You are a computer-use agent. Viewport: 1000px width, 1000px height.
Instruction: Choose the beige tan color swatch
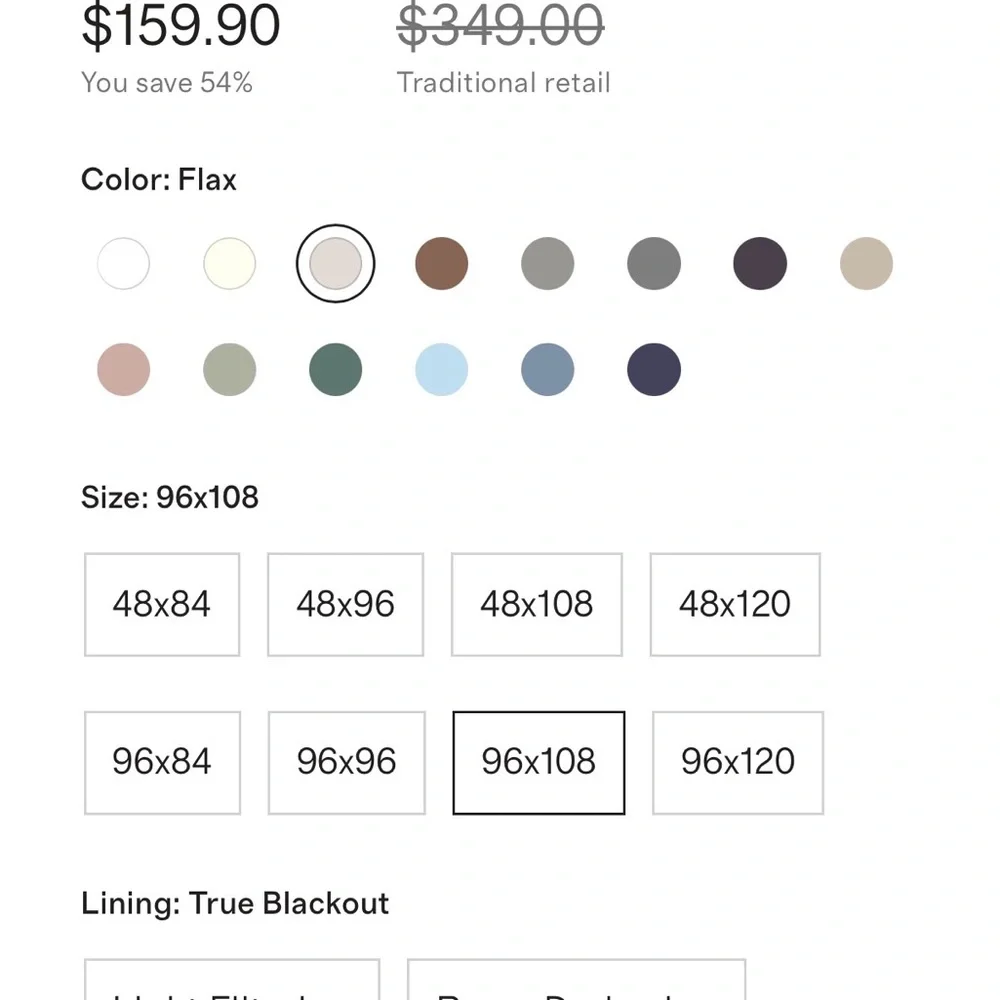866,263
